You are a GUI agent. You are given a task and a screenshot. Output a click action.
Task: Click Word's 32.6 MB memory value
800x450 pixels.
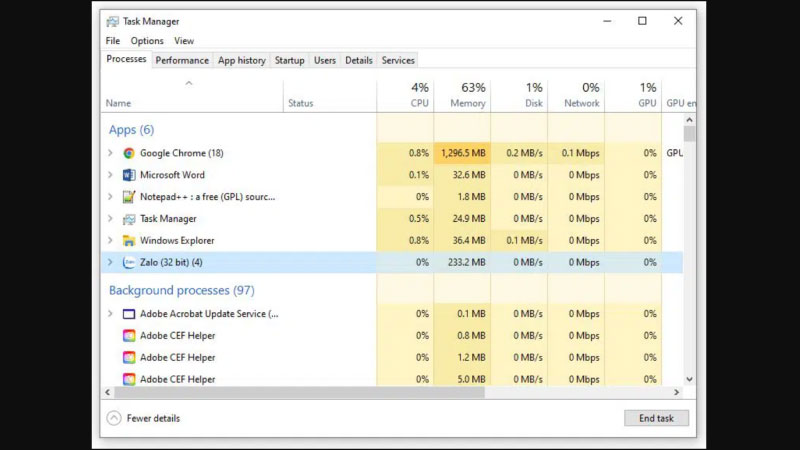[x=469, y=175]
